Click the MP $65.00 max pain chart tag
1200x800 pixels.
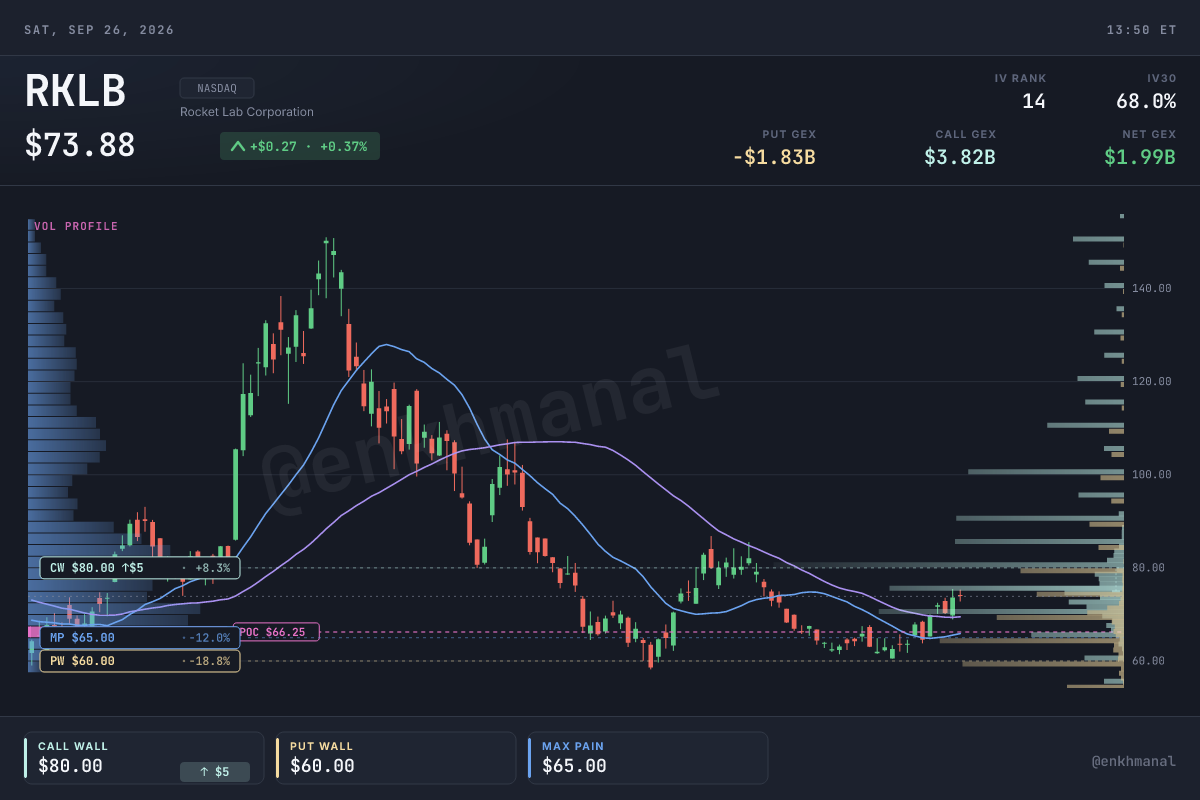(x=140, y=638)
